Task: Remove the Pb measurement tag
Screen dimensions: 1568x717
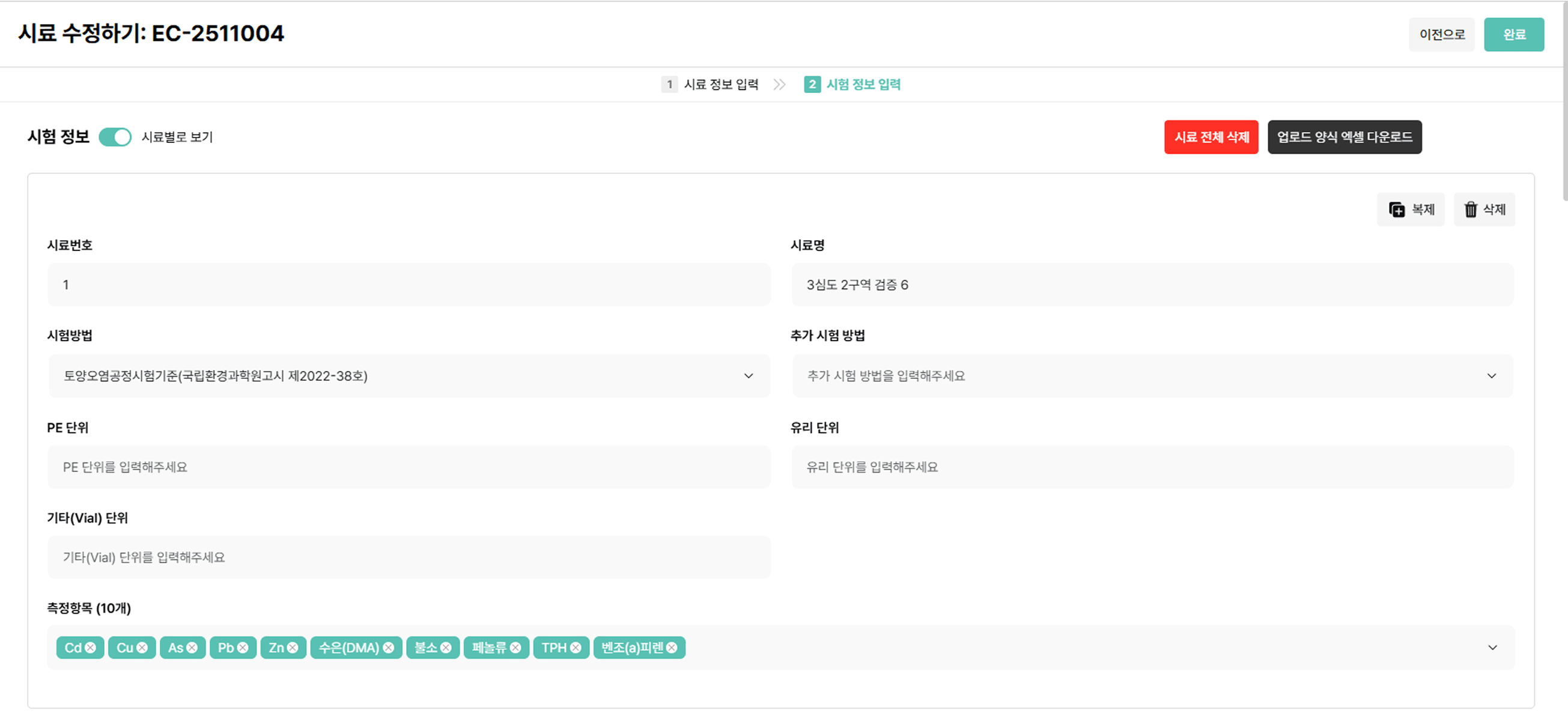Action: [x=242, y=647]
